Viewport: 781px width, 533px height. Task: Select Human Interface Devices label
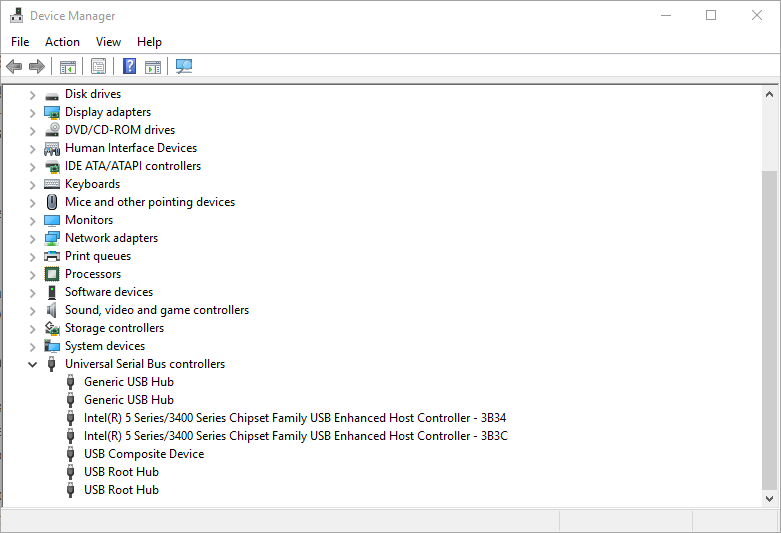[131, 148]
